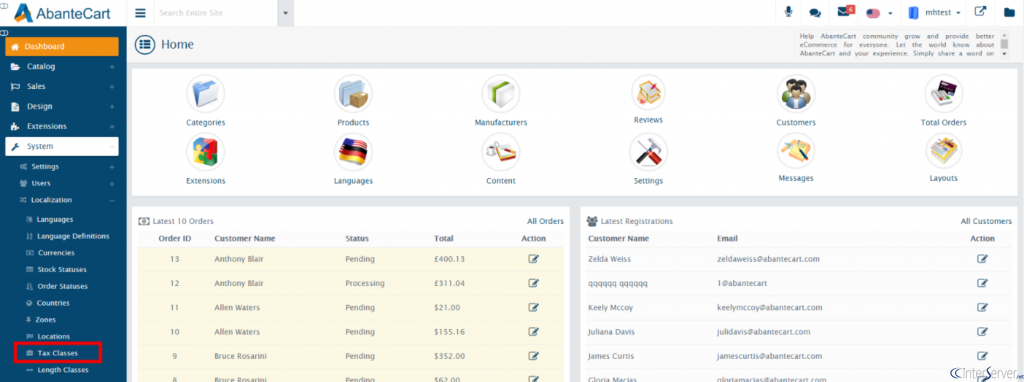Click the folder icon in top bar
Viewport: 1024px width, 382px height.
[x=1009, y=12]
